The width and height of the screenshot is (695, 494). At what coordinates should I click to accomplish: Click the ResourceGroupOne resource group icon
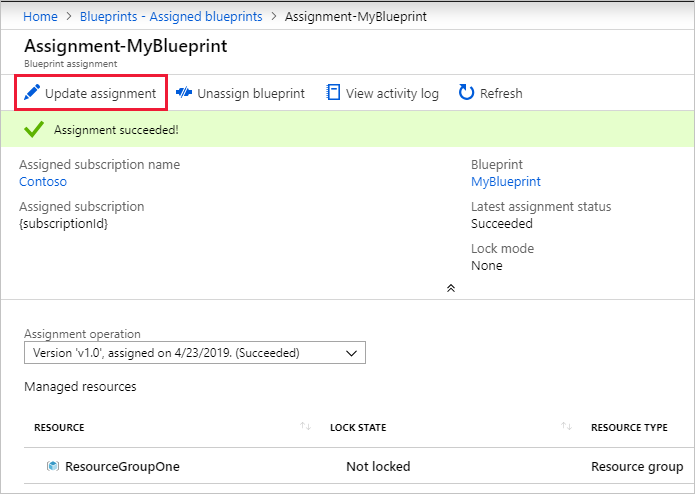52,466
